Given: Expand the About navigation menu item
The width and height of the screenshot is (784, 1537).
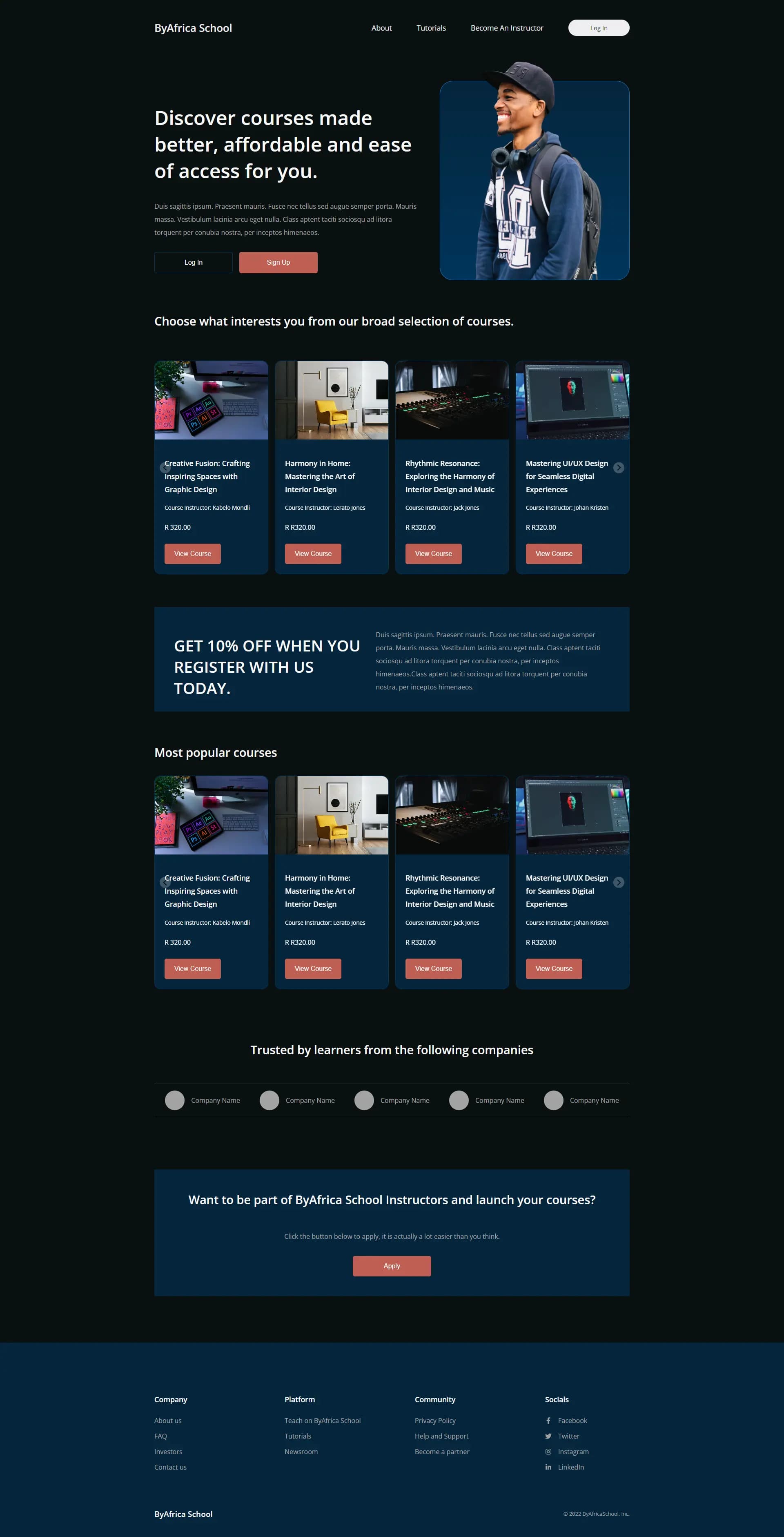Looking at the screenshot, I should (x=380, y=27).
